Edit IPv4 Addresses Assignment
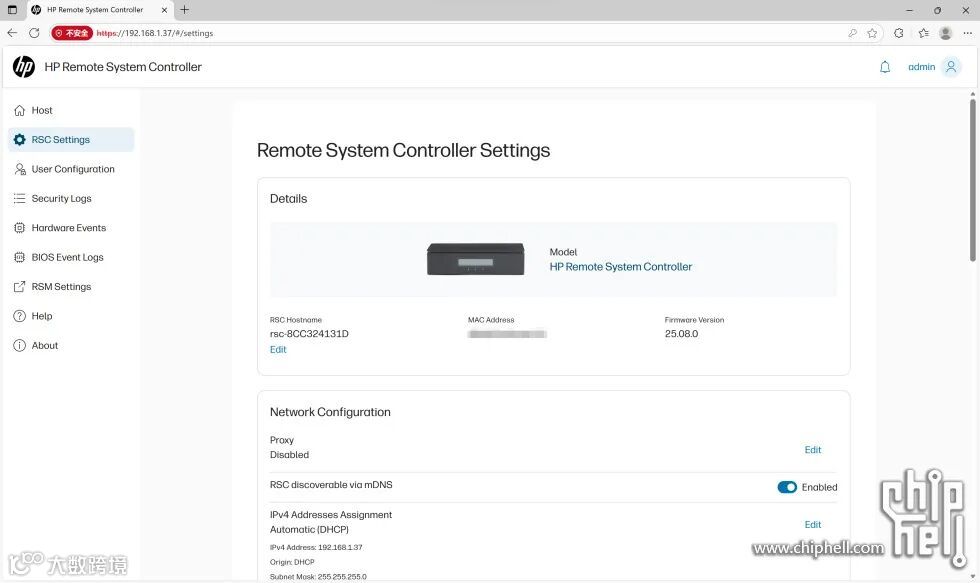 (812, 524)
